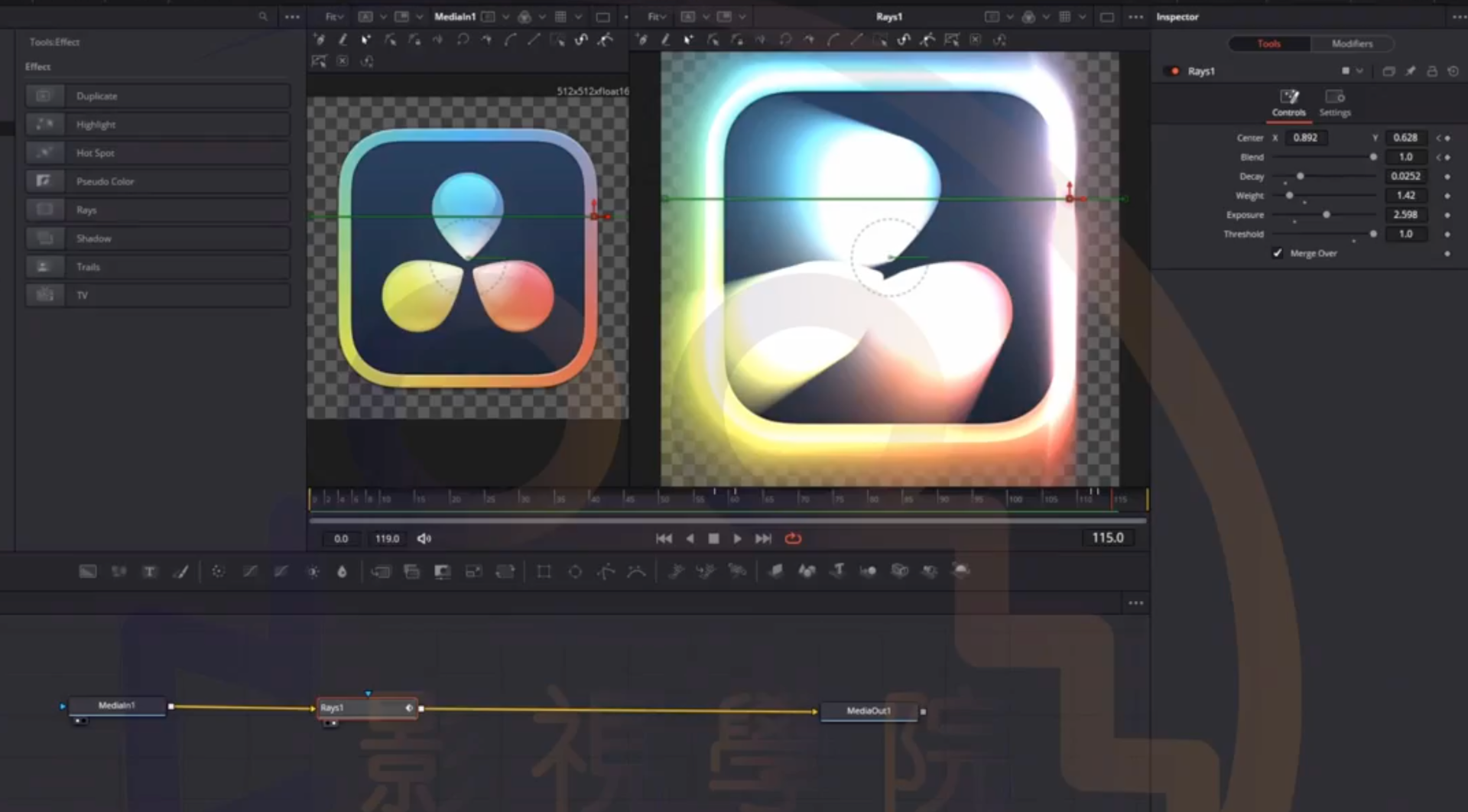Add a Rectangle mask from the toolbar
Screen dimensions: 1468x812
[x=544, y=571]
